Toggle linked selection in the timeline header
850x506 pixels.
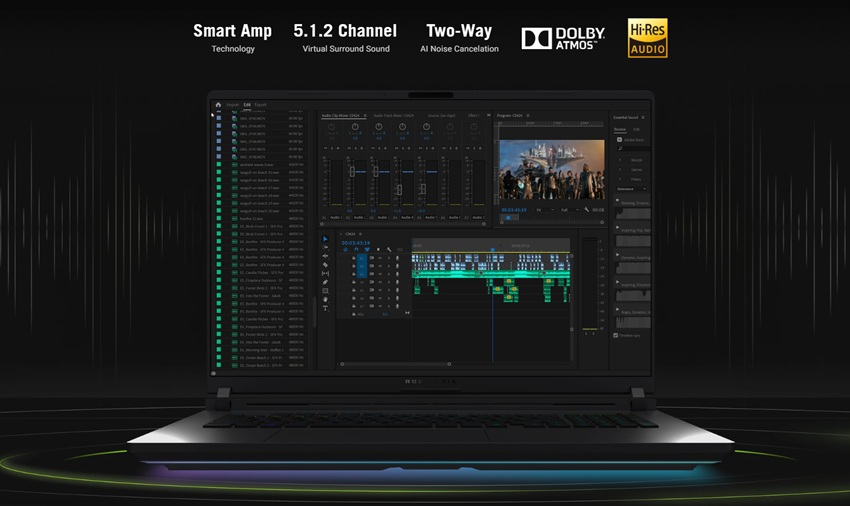click(367, 249)
